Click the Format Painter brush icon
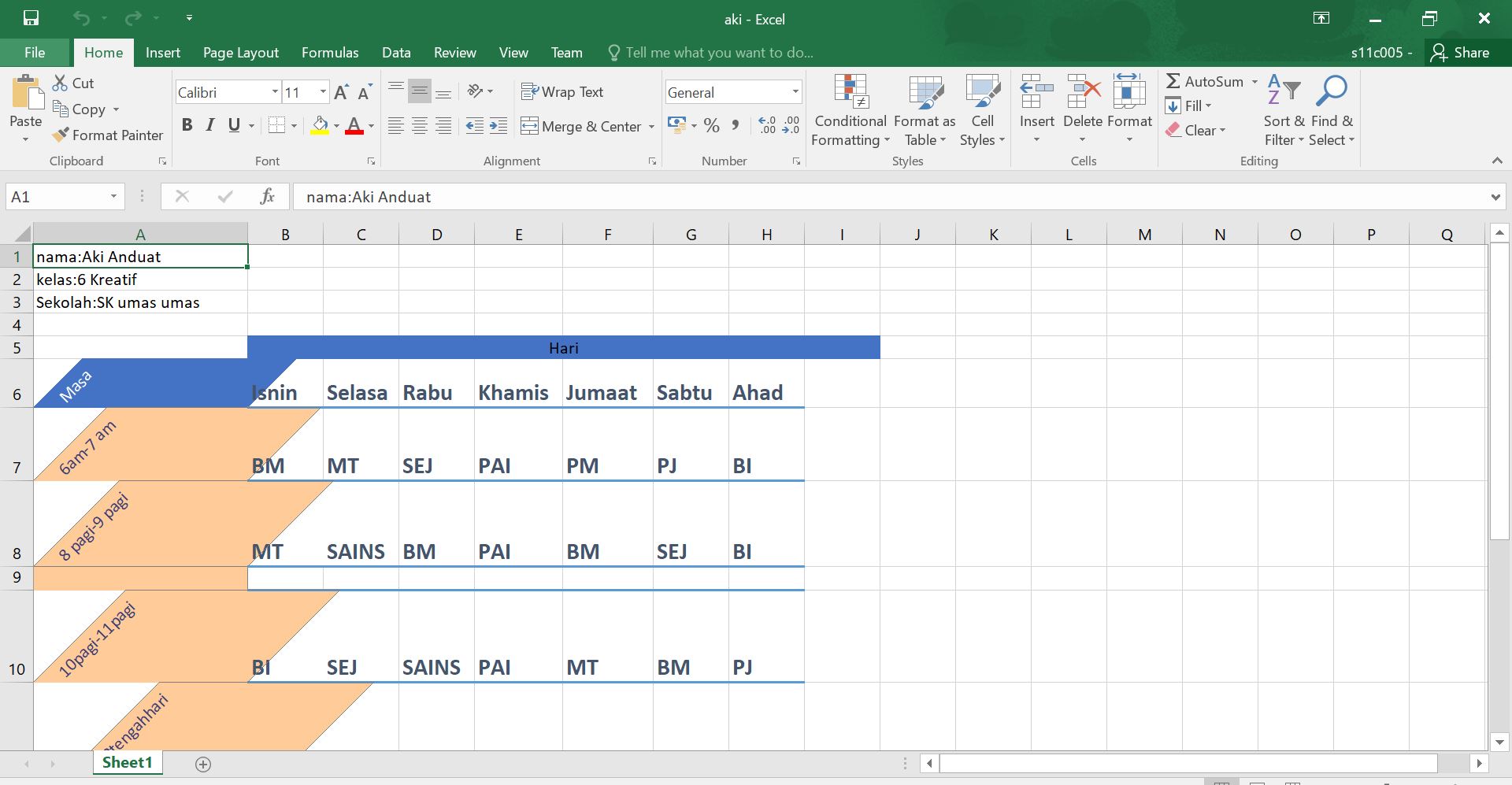Screen dimensions: 1512x785 pyautogui.click(x=61, y=135)
